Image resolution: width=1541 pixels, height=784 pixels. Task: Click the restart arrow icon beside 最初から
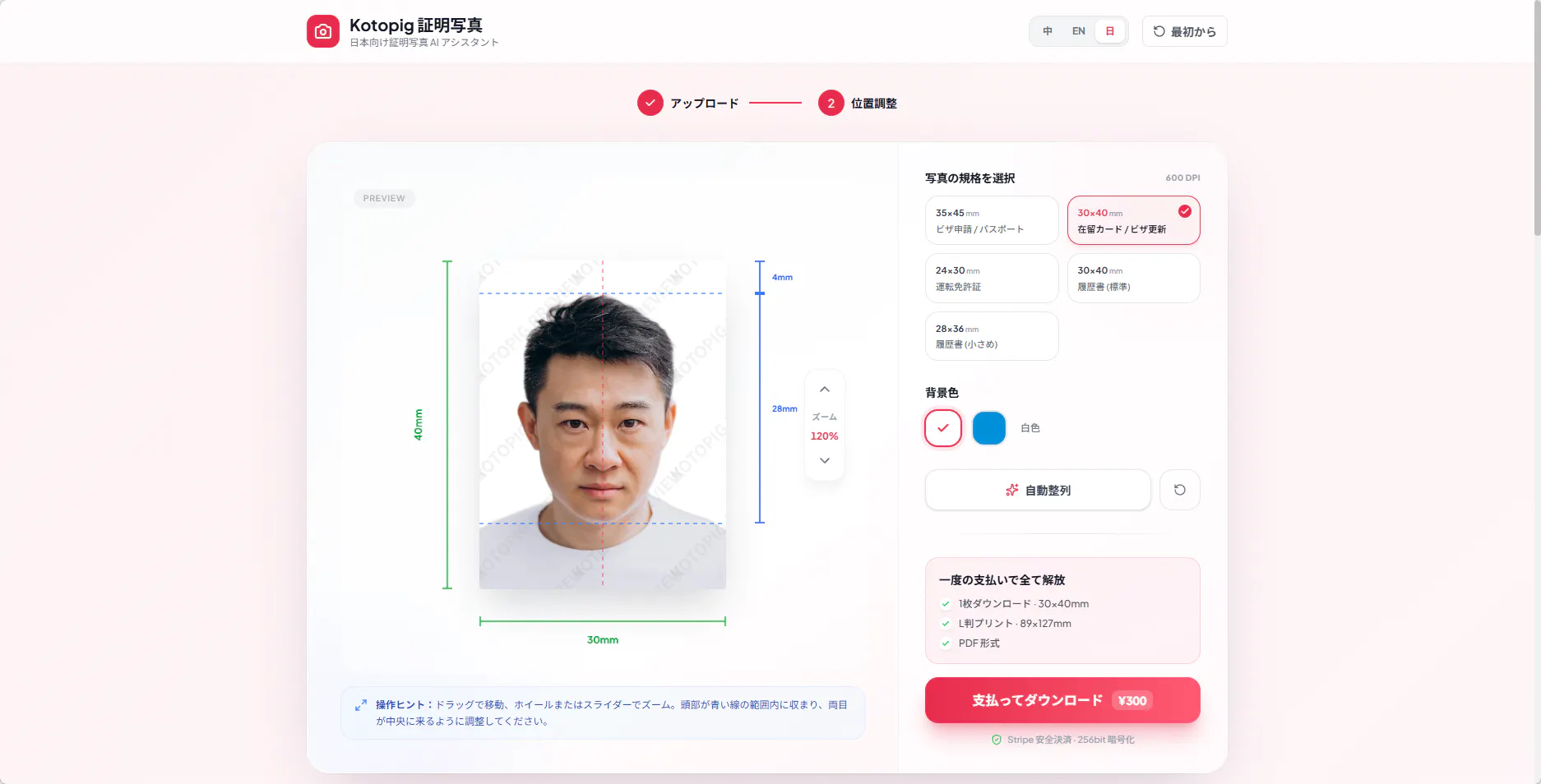pyautogui.click(x=1159, y=31)
